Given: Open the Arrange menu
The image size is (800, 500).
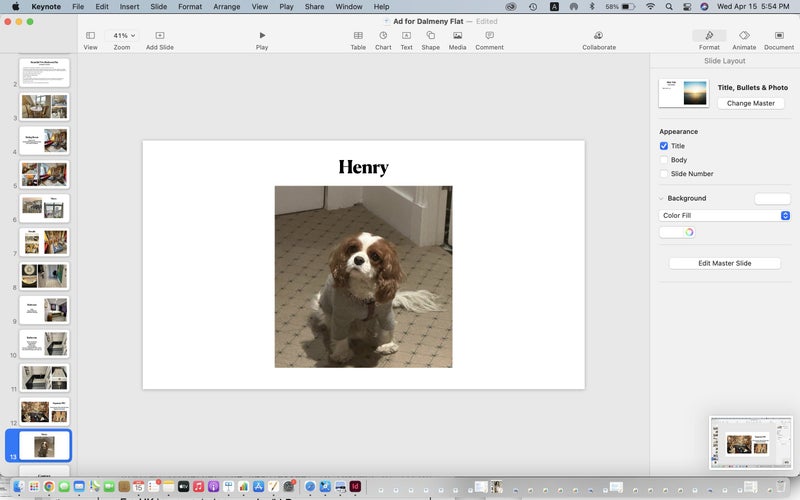Looking at the screenshot, I should pyautogui.click(x=226, y=7).
